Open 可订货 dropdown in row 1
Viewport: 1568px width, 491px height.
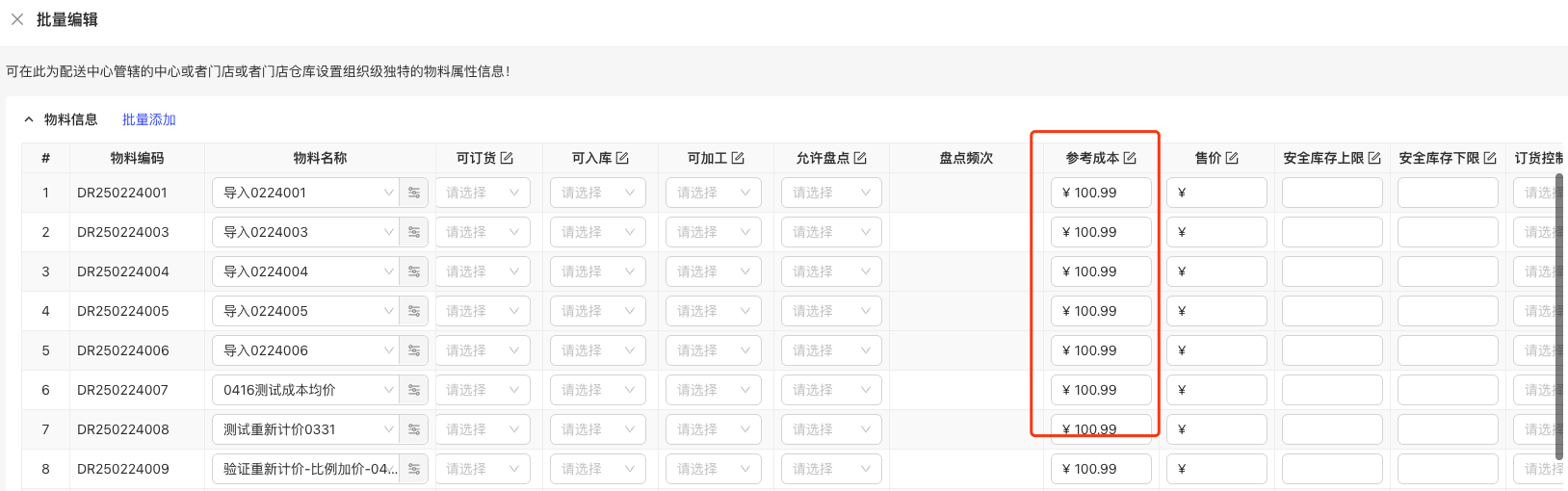pyautogui.click(x=483, y=193)
